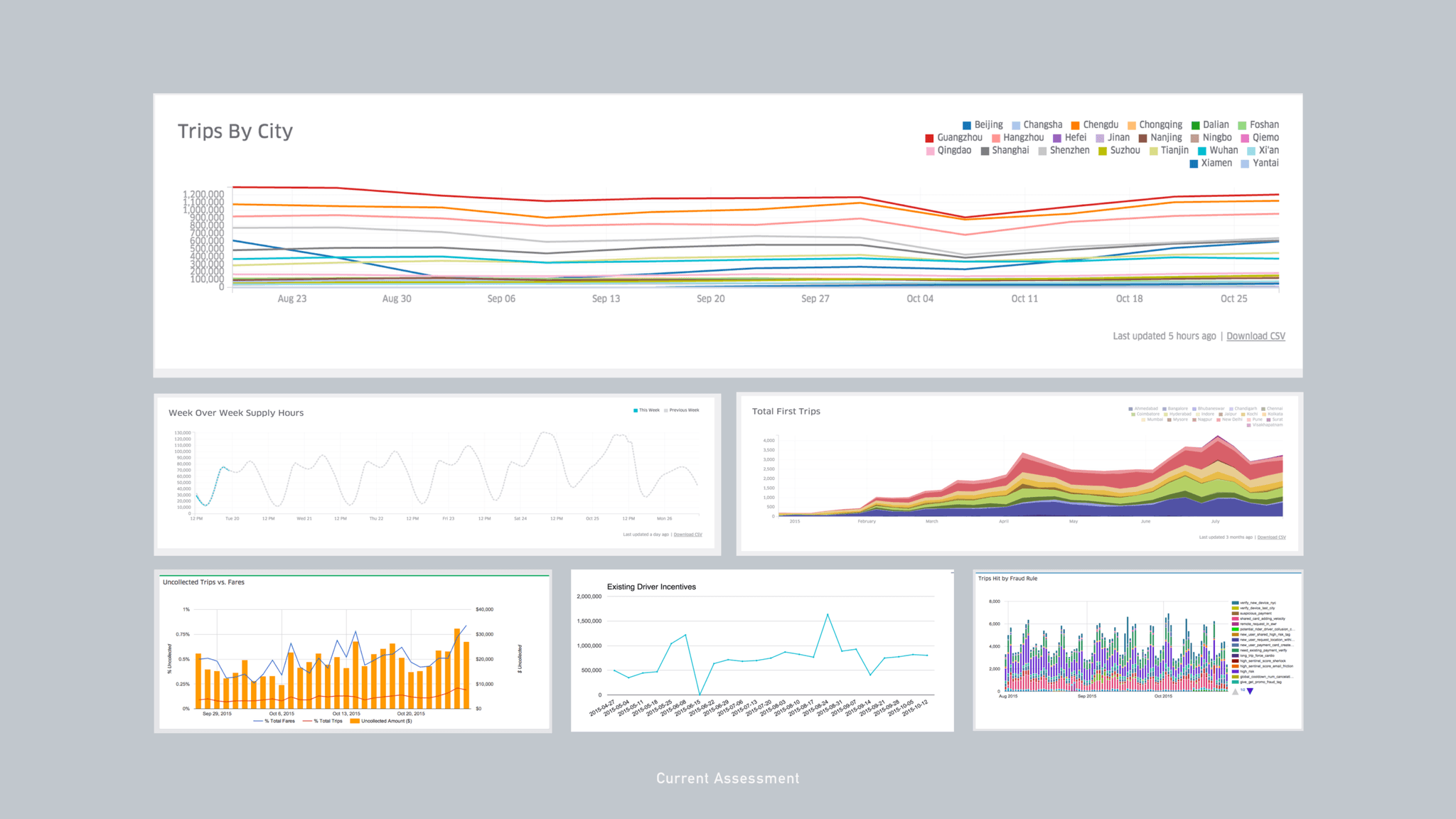1456x819 pixels.
Task: Click the Ningbo color swatch
Action: point(1195,138)
